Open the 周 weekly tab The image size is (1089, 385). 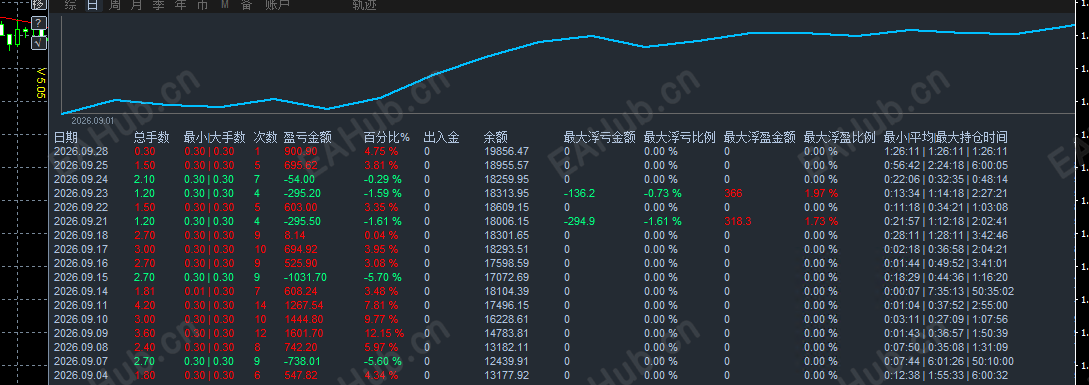[x=115, y=5]
